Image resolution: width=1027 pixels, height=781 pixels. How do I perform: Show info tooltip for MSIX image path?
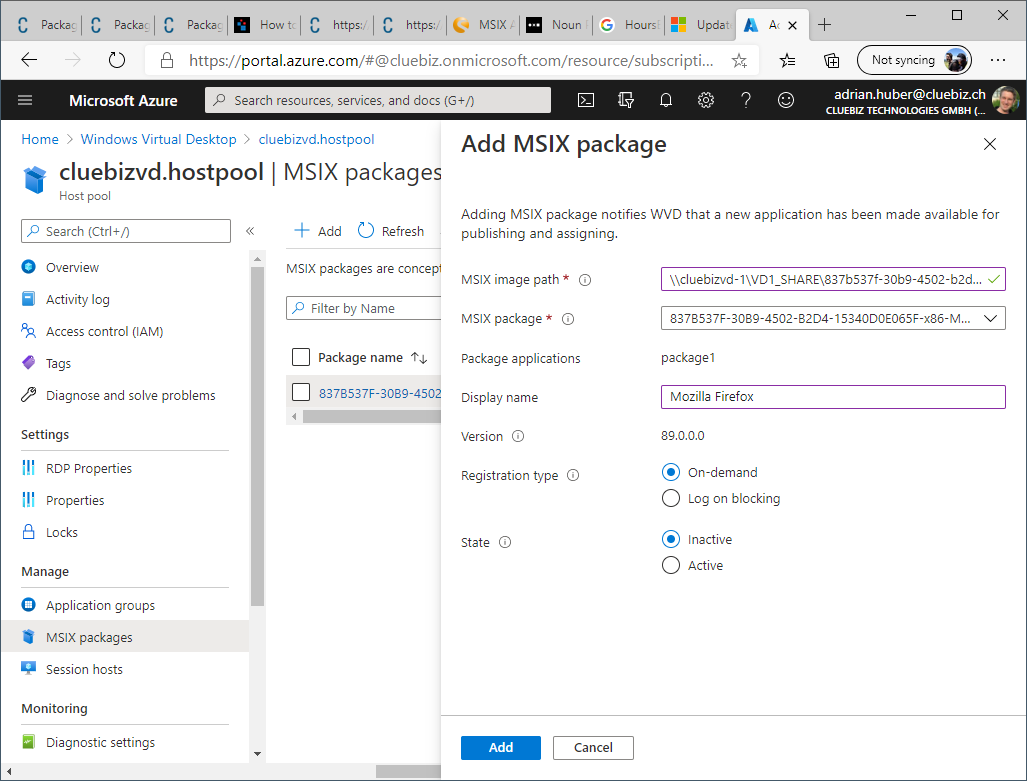pyautogui.click(x=586, y=280)
